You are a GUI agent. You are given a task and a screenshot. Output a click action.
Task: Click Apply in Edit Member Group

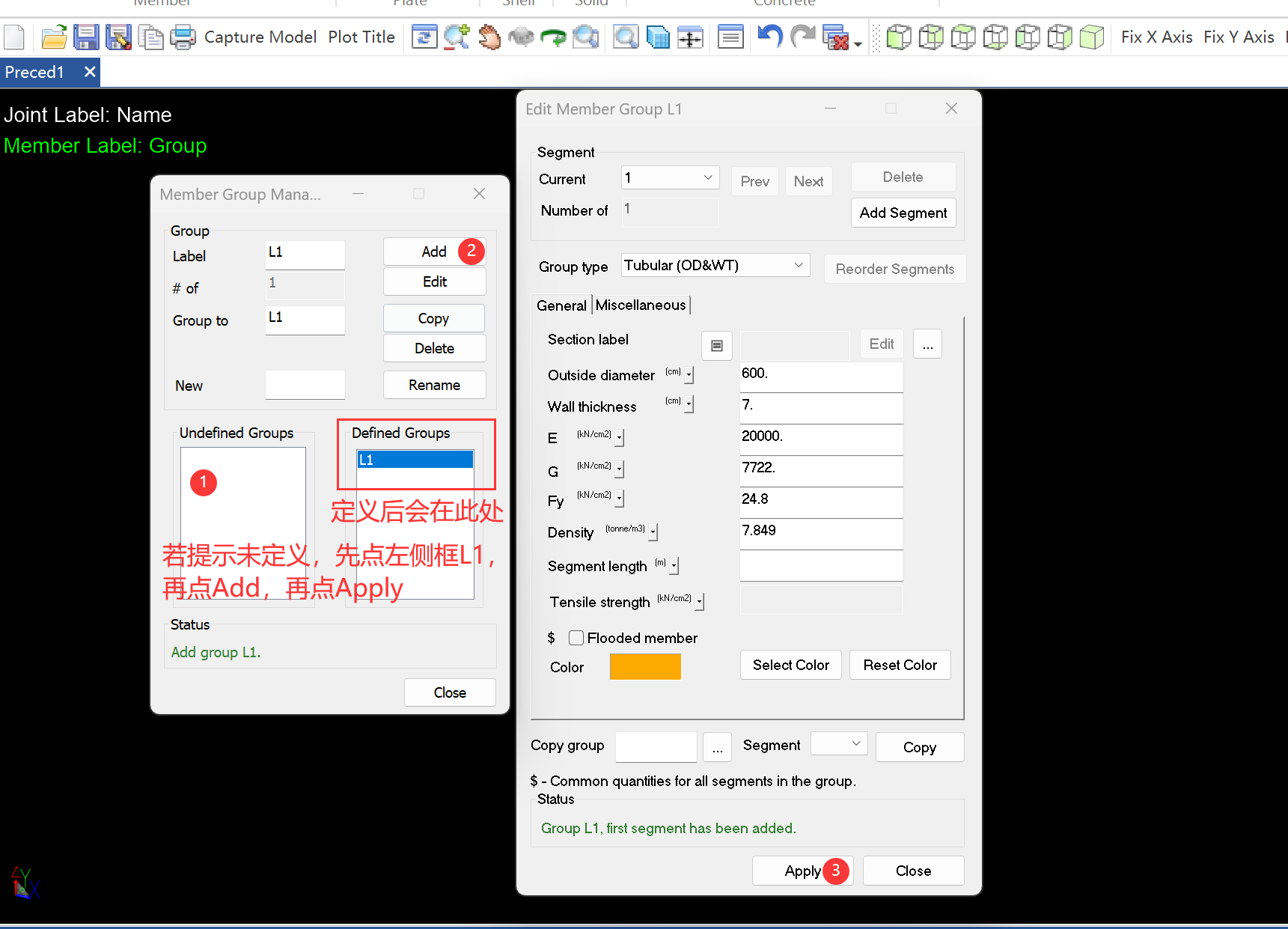802,871
